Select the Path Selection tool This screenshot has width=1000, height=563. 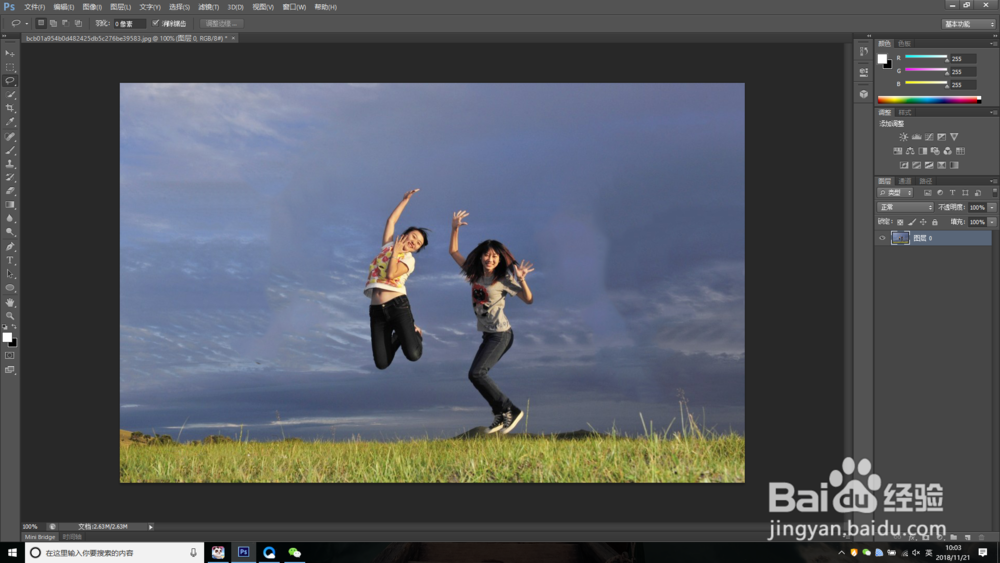click(10, 274)
